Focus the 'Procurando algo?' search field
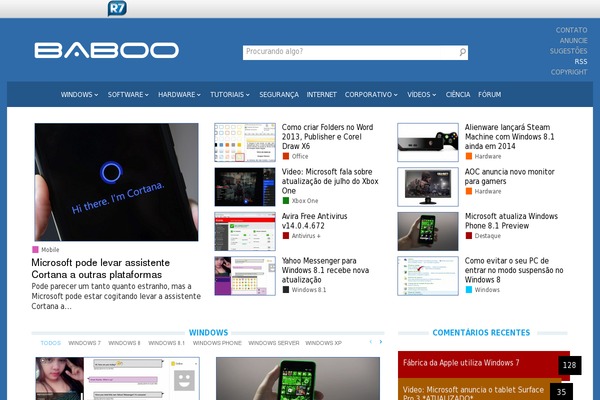 (355, 52)
